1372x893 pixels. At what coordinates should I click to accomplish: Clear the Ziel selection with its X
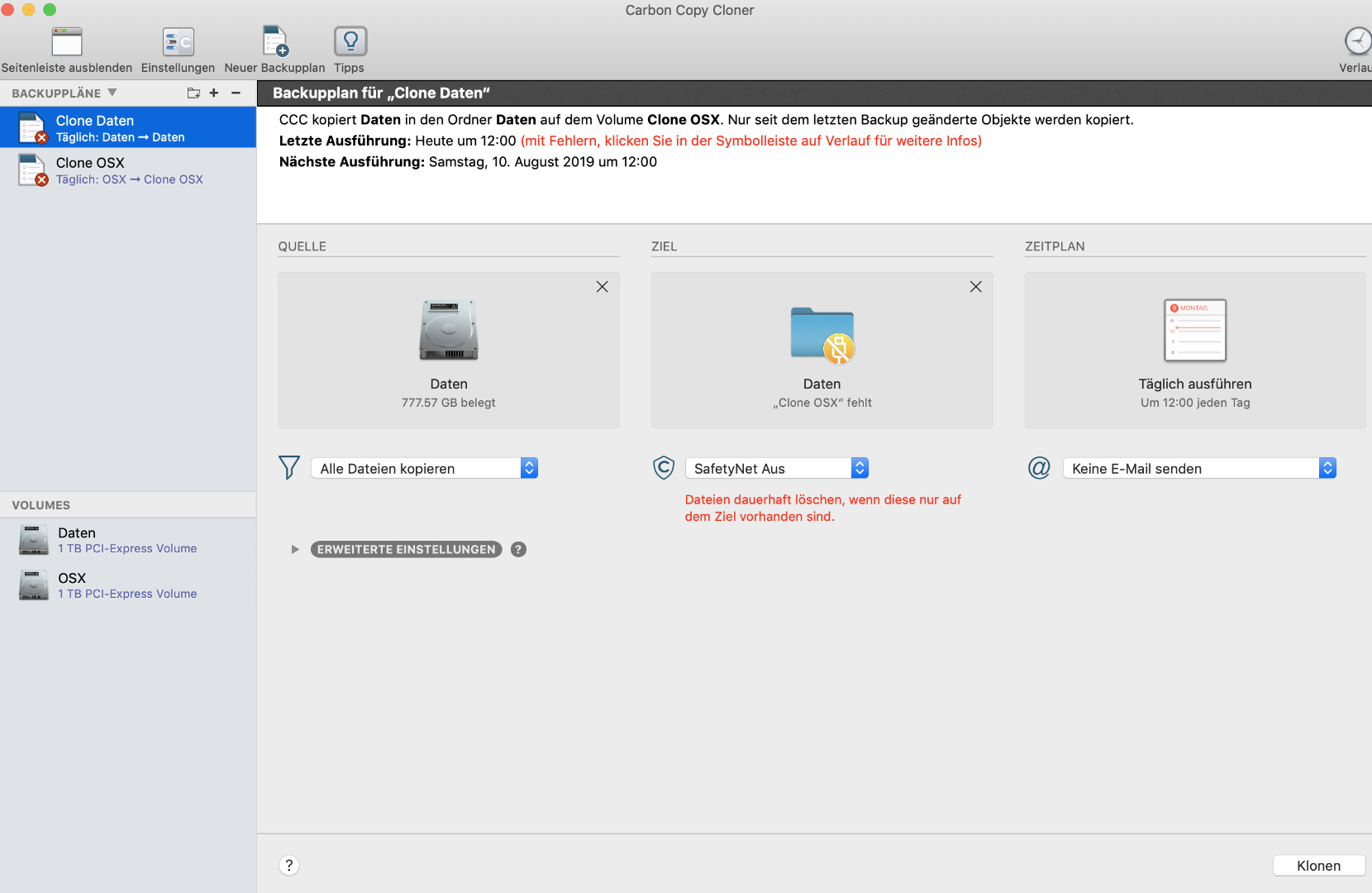976,287
